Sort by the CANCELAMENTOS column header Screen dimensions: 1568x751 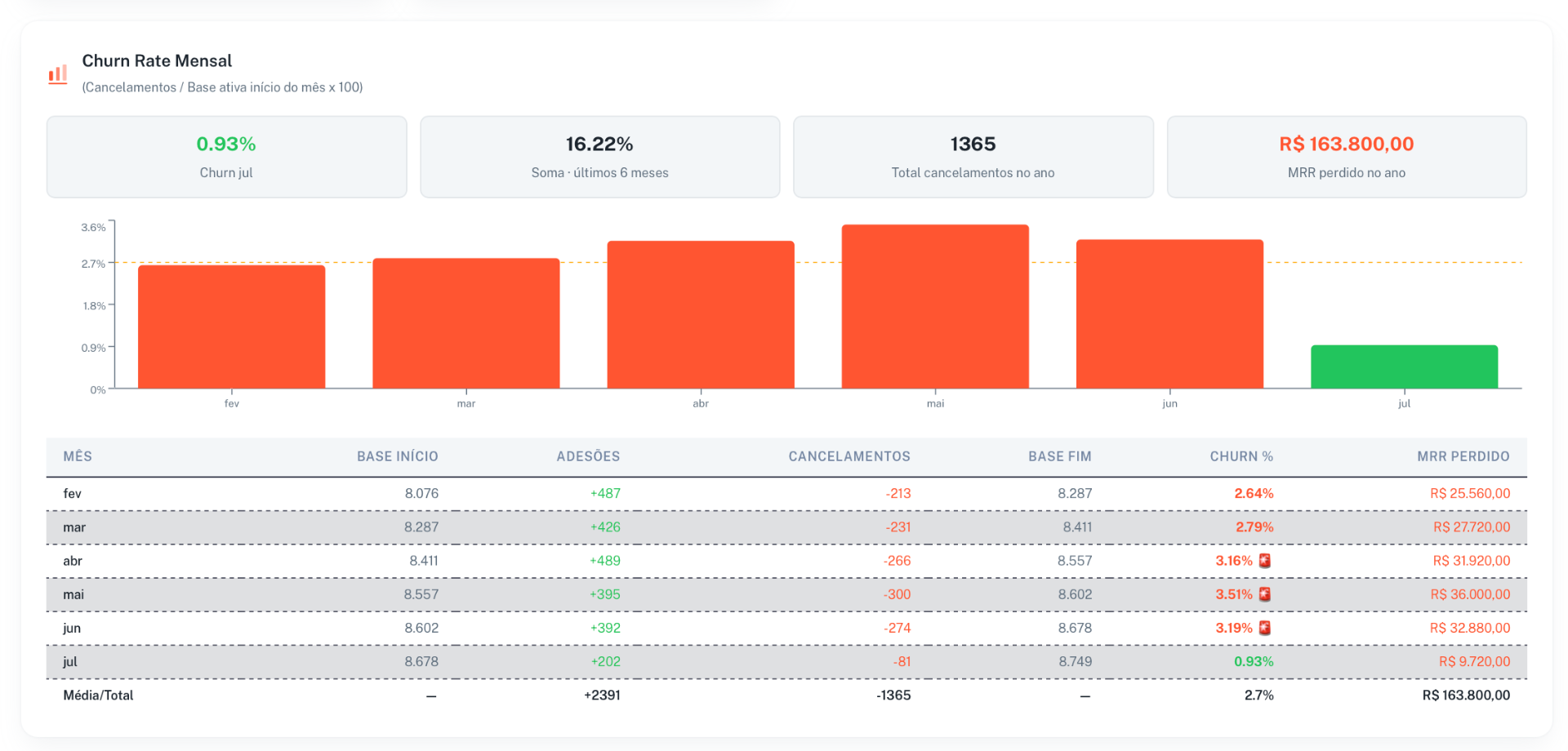pos(849,456)
